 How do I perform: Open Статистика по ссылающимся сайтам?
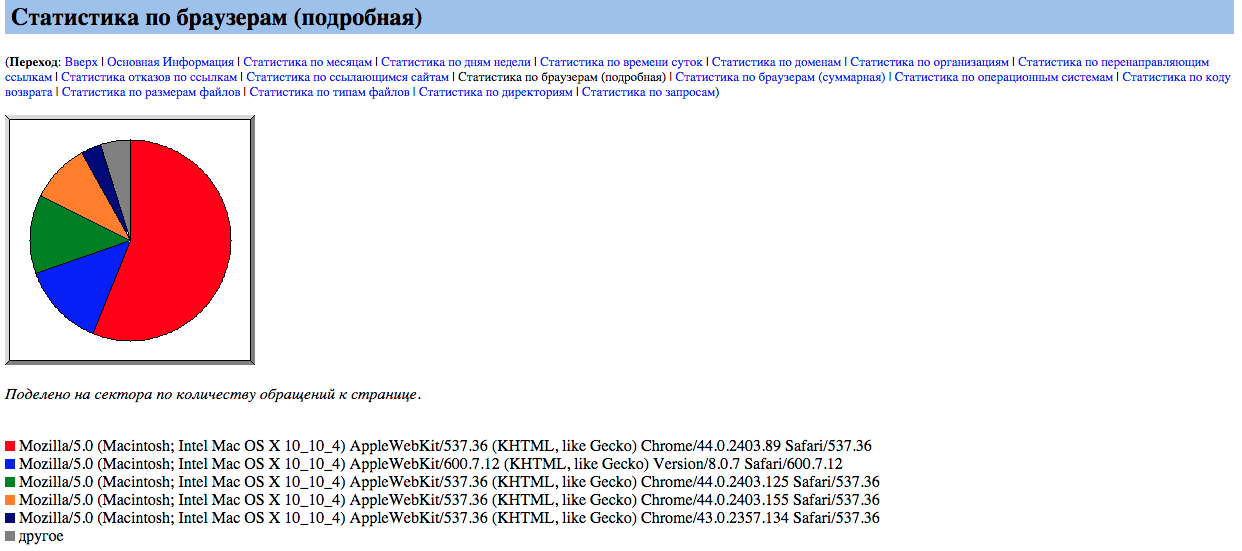(x=348, y=77)
